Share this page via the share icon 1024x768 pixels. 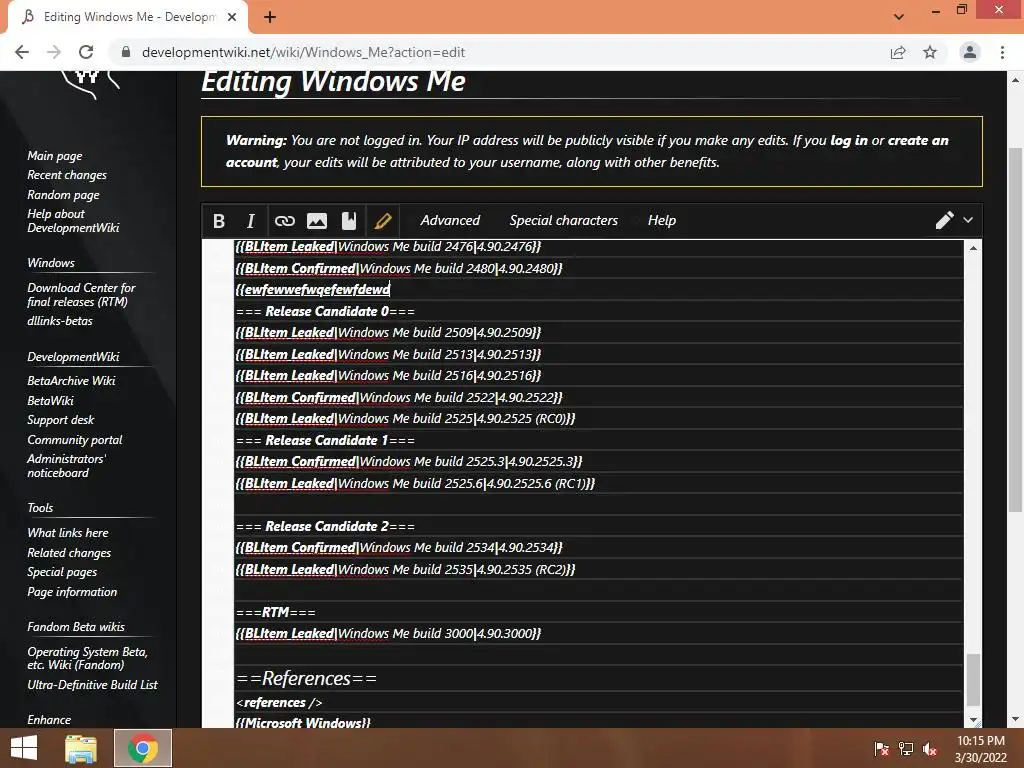coord(898,52)
